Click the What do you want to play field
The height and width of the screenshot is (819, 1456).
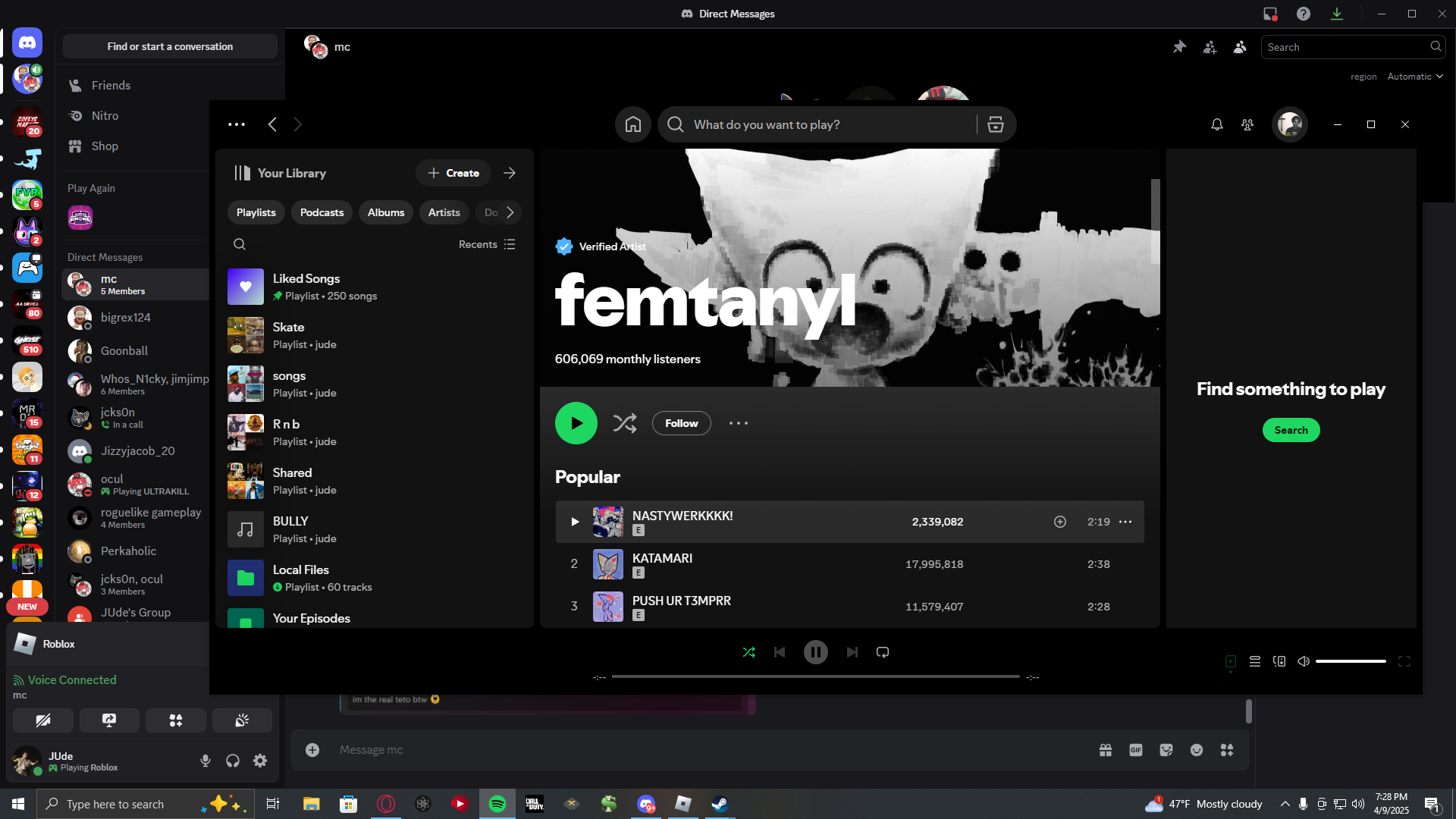click(x=830, y=125)
